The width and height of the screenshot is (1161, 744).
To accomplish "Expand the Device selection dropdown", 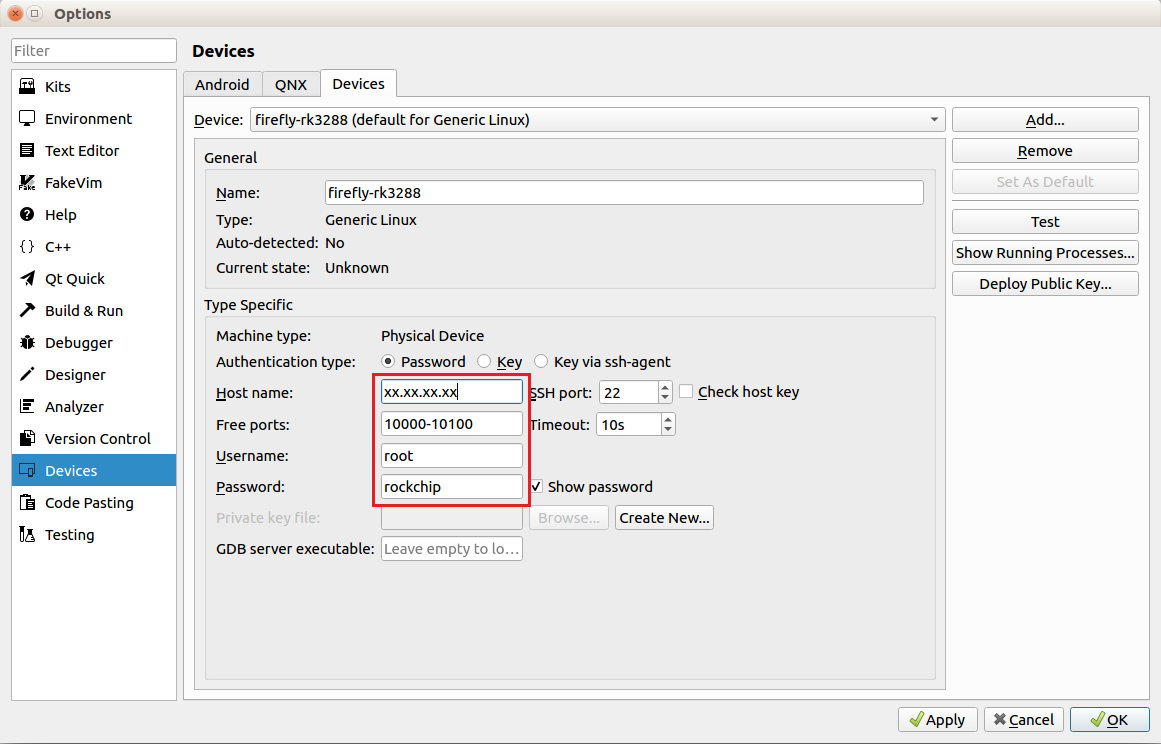I will tap(934, 120).
